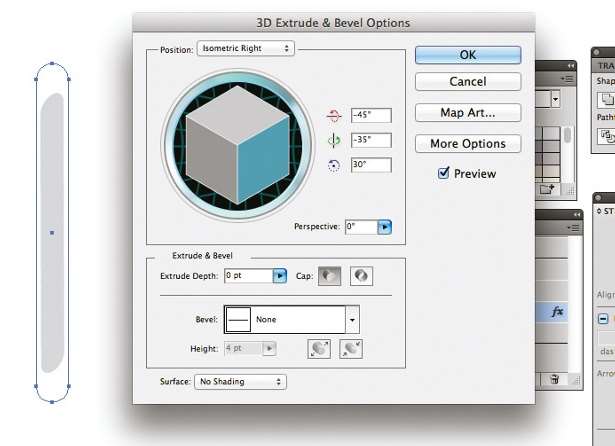The image size is (615, 446).
Task: Open the Perspective value slider arrow
Action: [384, 227]
